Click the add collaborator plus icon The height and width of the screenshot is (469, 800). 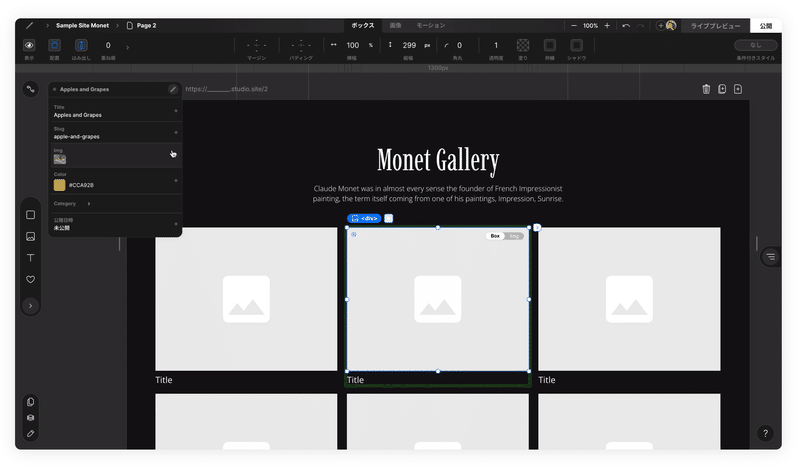660,26
